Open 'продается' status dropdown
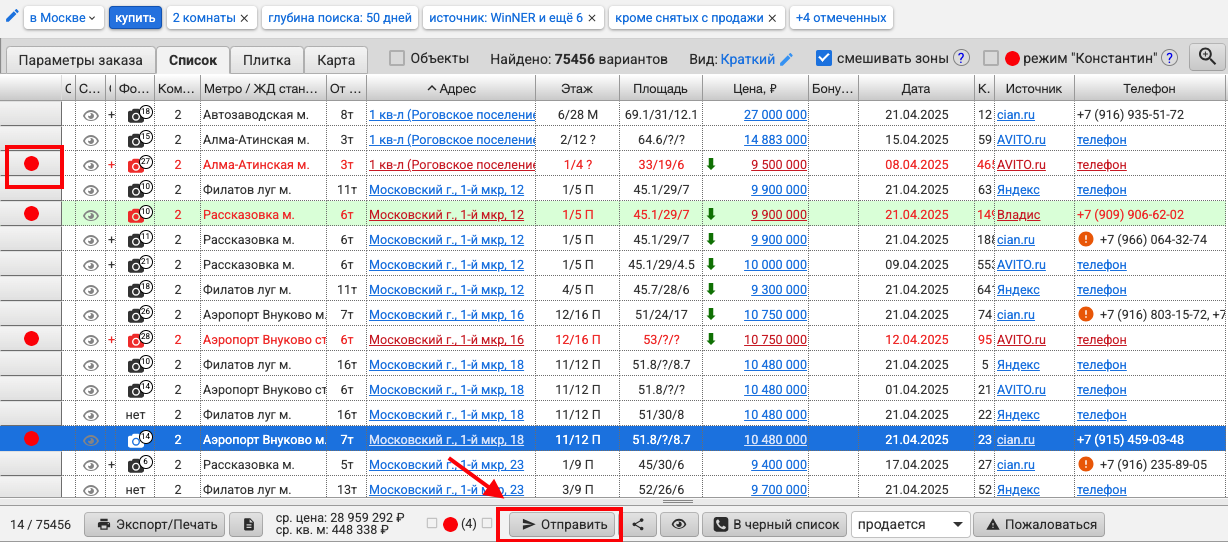This screenshot has height=542, width=1228. [x=910, y=524]
